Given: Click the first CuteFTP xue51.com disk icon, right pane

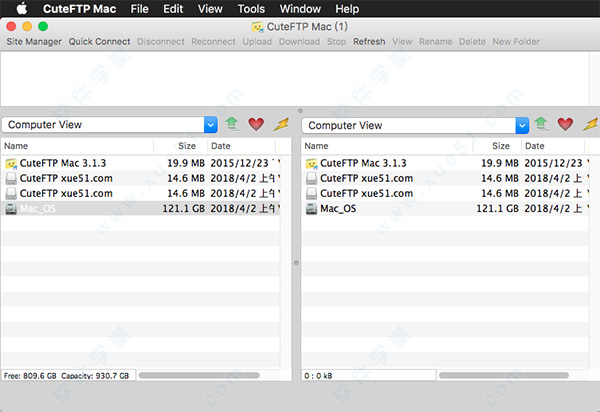Looking at the screenshot, I should pyautogui.click(x=311, y=179).
